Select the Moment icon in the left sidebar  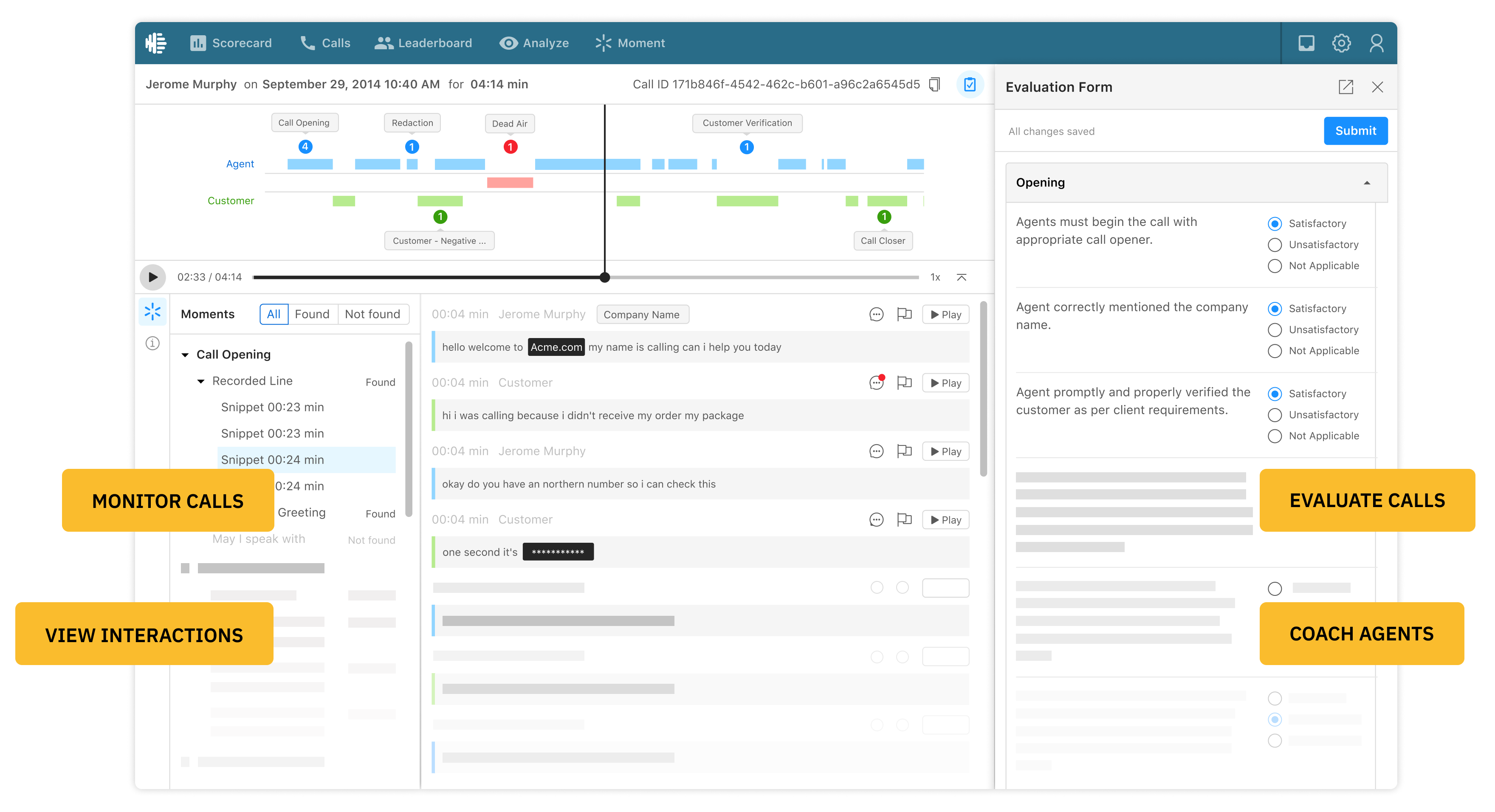tap(152, 312)
